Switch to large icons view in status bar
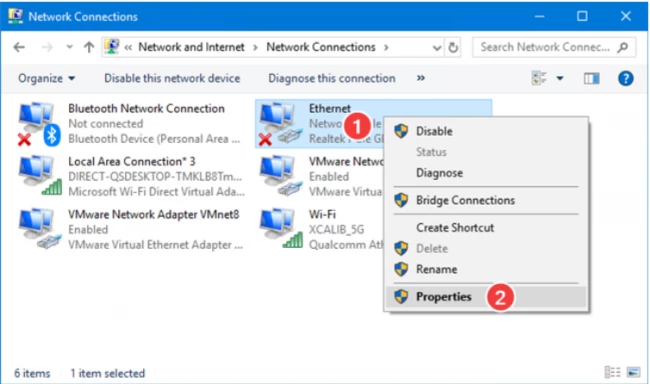The width and height of the screenshot is (650, 384). coord(633,372)
